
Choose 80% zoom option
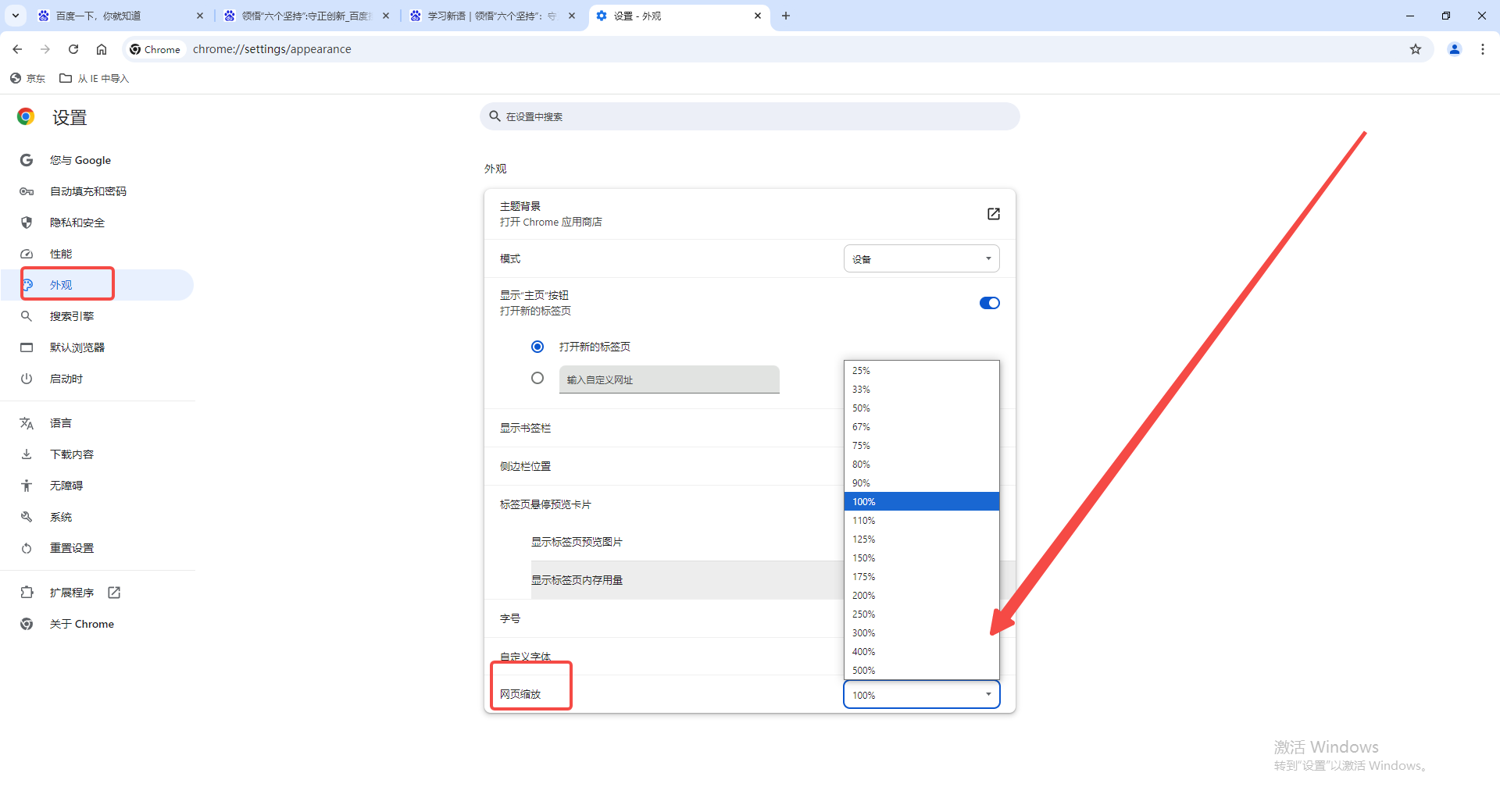pos(921,465)
